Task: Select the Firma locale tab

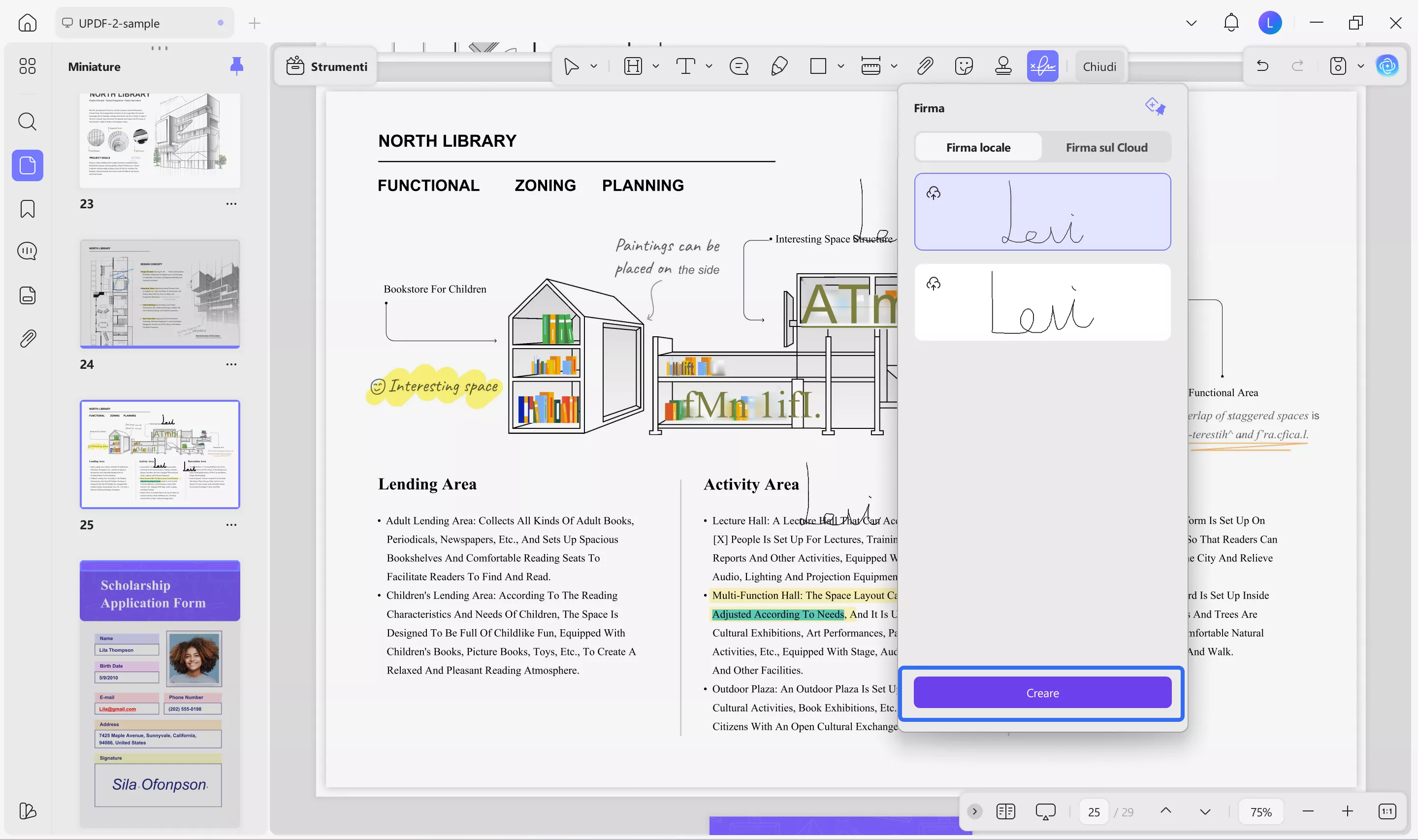Action: (978, 147)
